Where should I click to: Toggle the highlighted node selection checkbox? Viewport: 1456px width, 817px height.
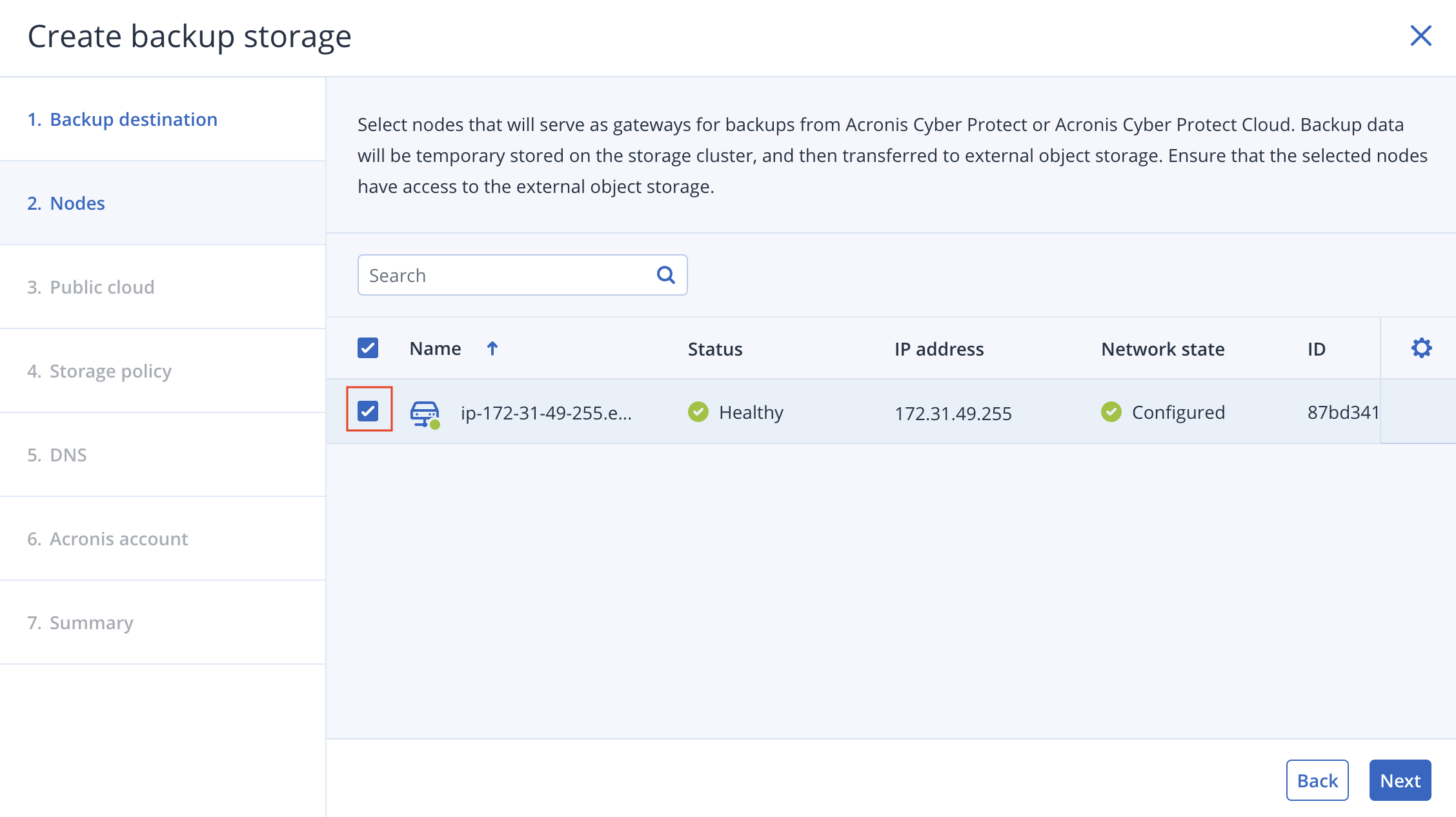point(369,411)
